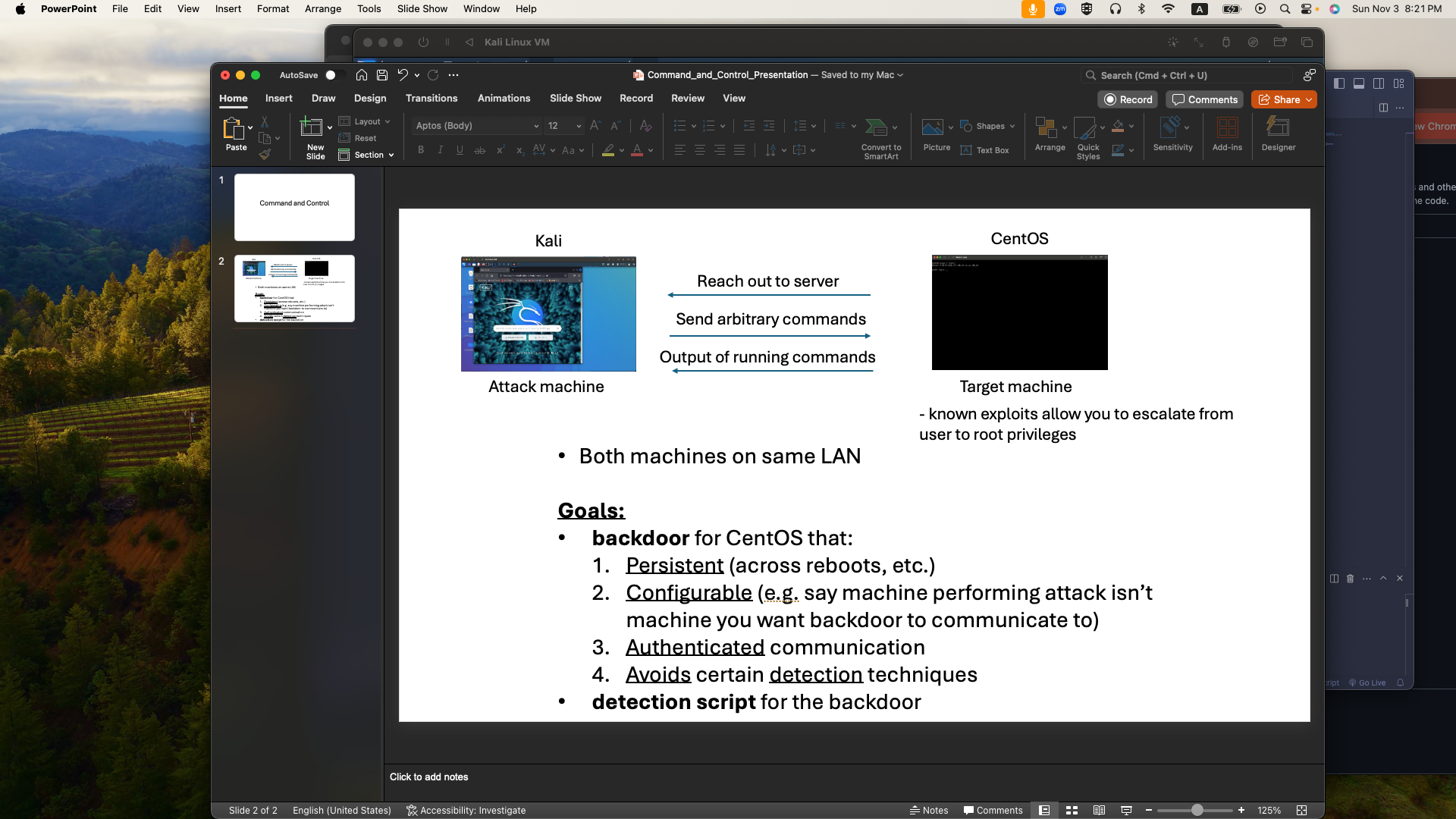Justify the text alignment
Viewport: 1456px width, 819px height.
pyautogui.click(x=739, y=150)
